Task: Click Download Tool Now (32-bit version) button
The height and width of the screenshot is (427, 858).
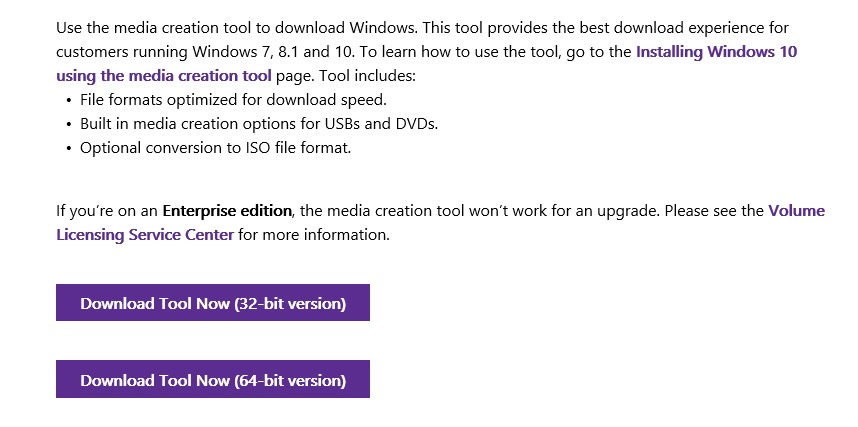Action: [x=213, y=303]
